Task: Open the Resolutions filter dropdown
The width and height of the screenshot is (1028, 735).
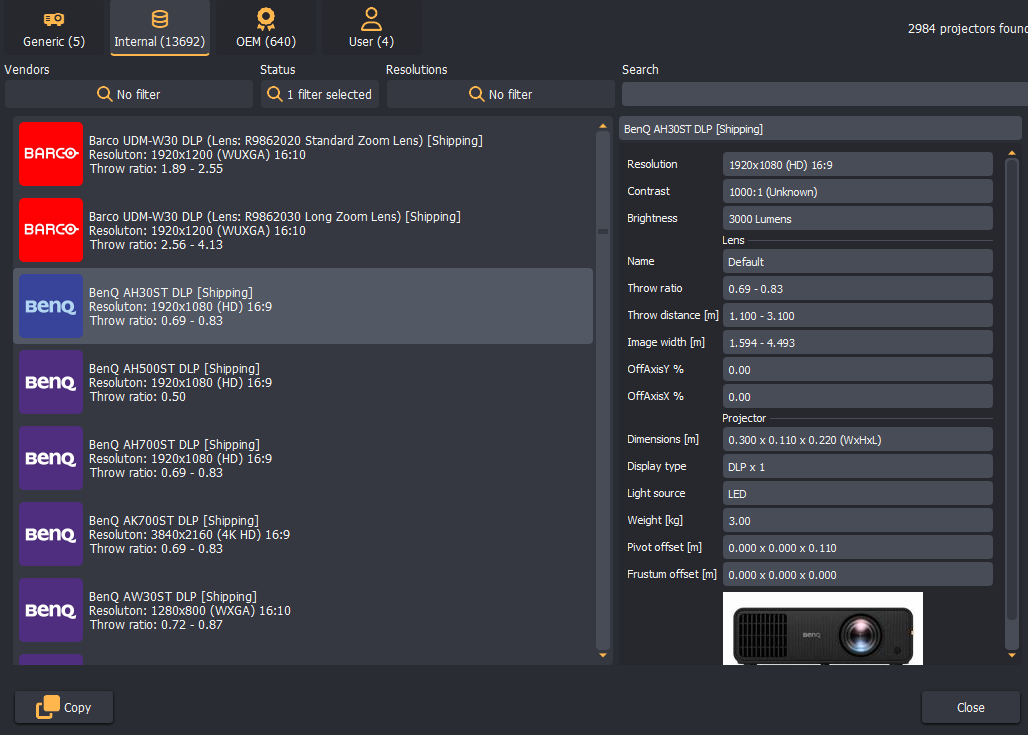Action: tap(500, 94)
